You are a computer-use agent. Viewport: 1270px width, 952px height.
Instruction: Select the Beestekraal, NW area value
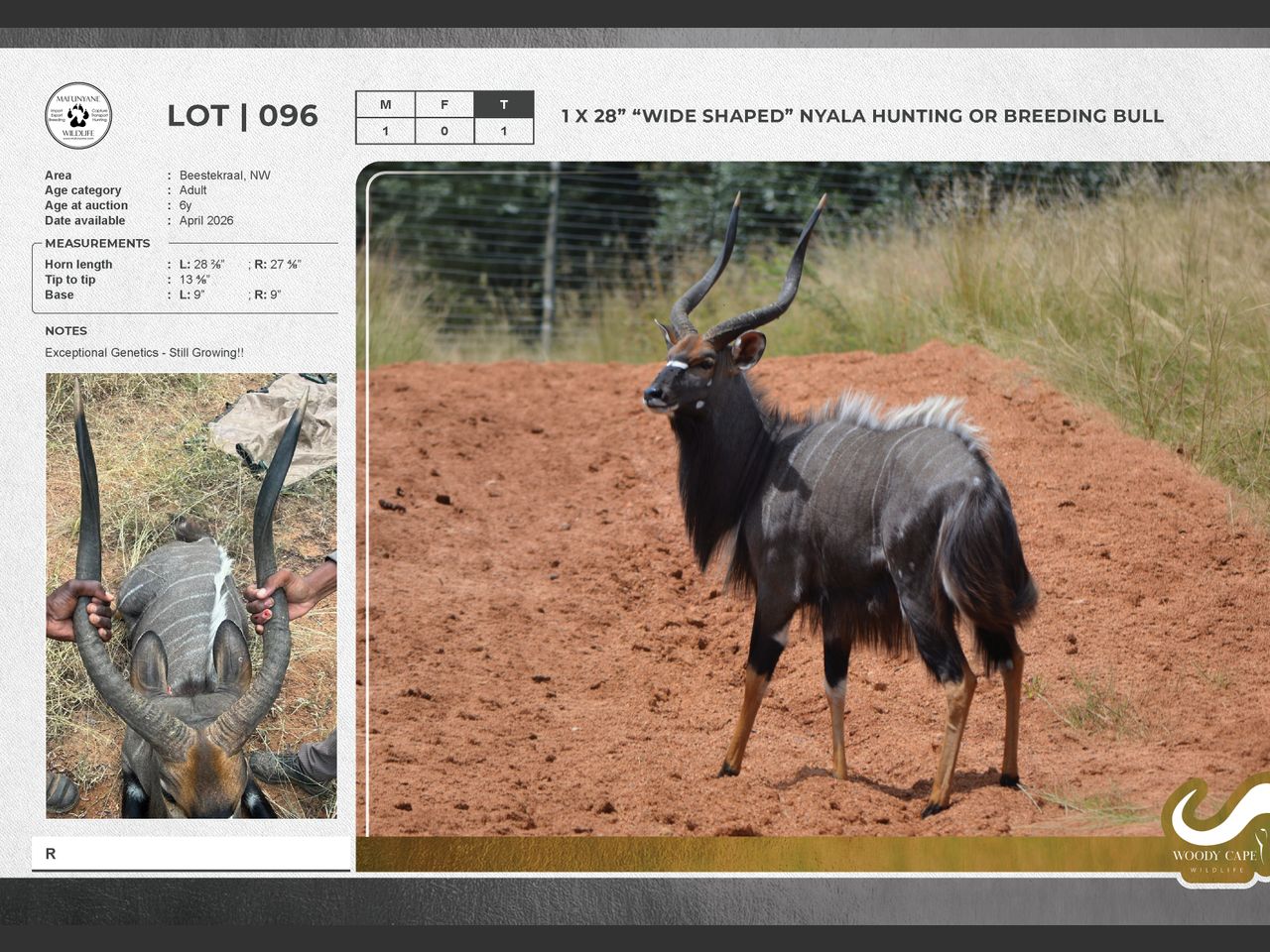pos(224,176)
